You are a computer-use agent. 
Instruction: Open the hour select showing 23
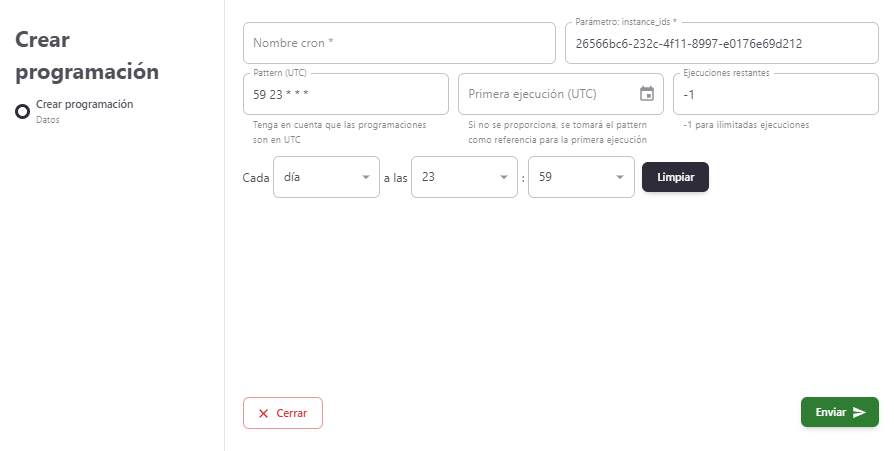pos(455,177)
